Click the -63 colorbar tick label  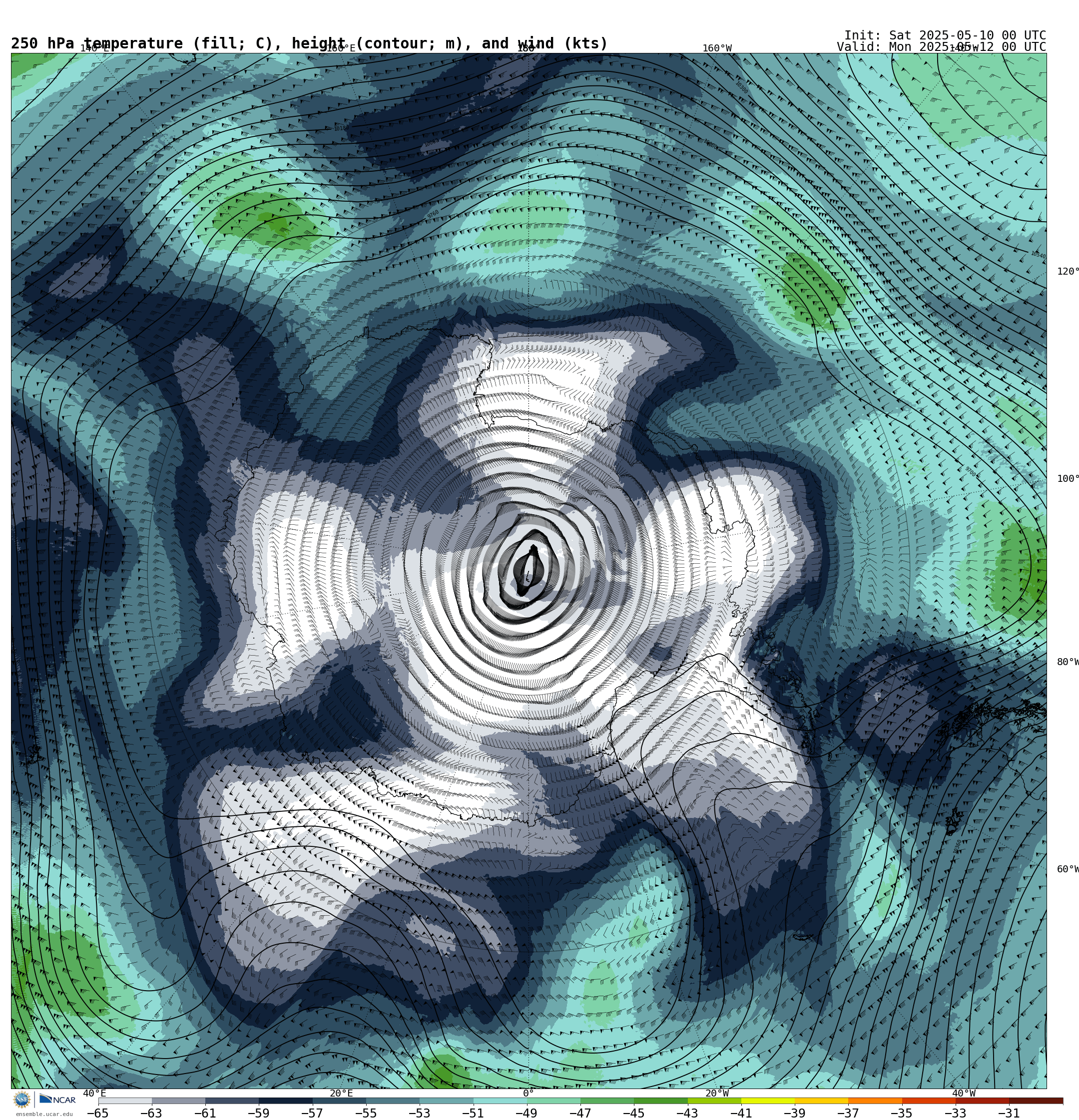pyautogui.click(x=151, y=1113)
